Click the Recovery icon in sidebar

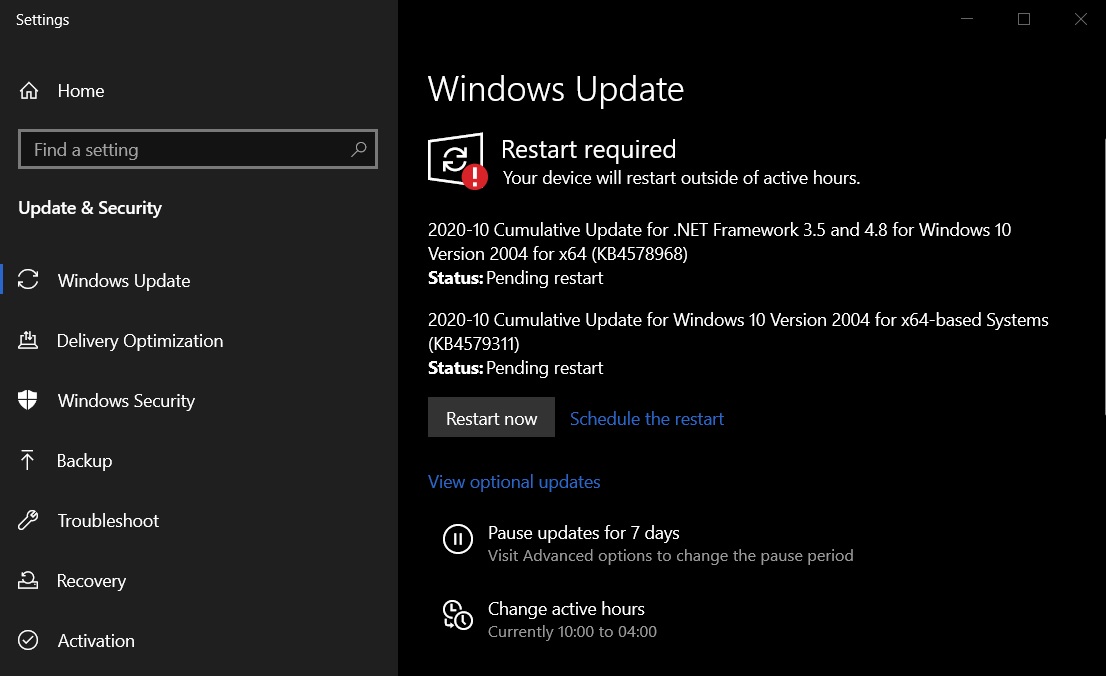point(28,580)
